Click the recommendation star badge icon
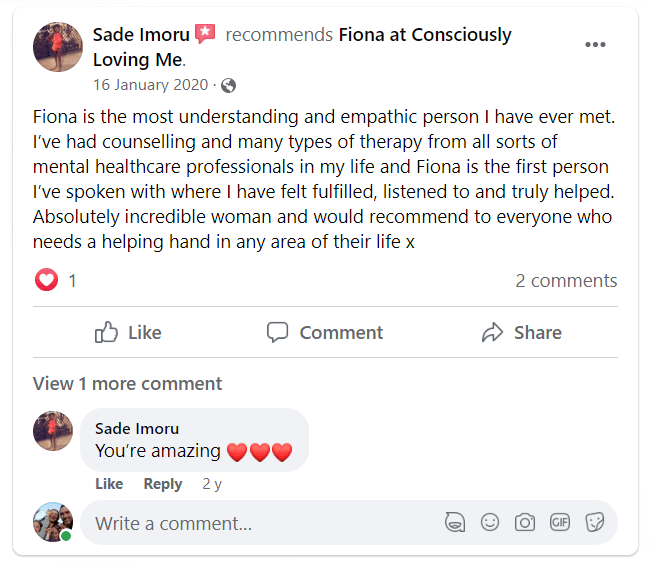This screenshot has height=567, width=649. click(205, 34)
